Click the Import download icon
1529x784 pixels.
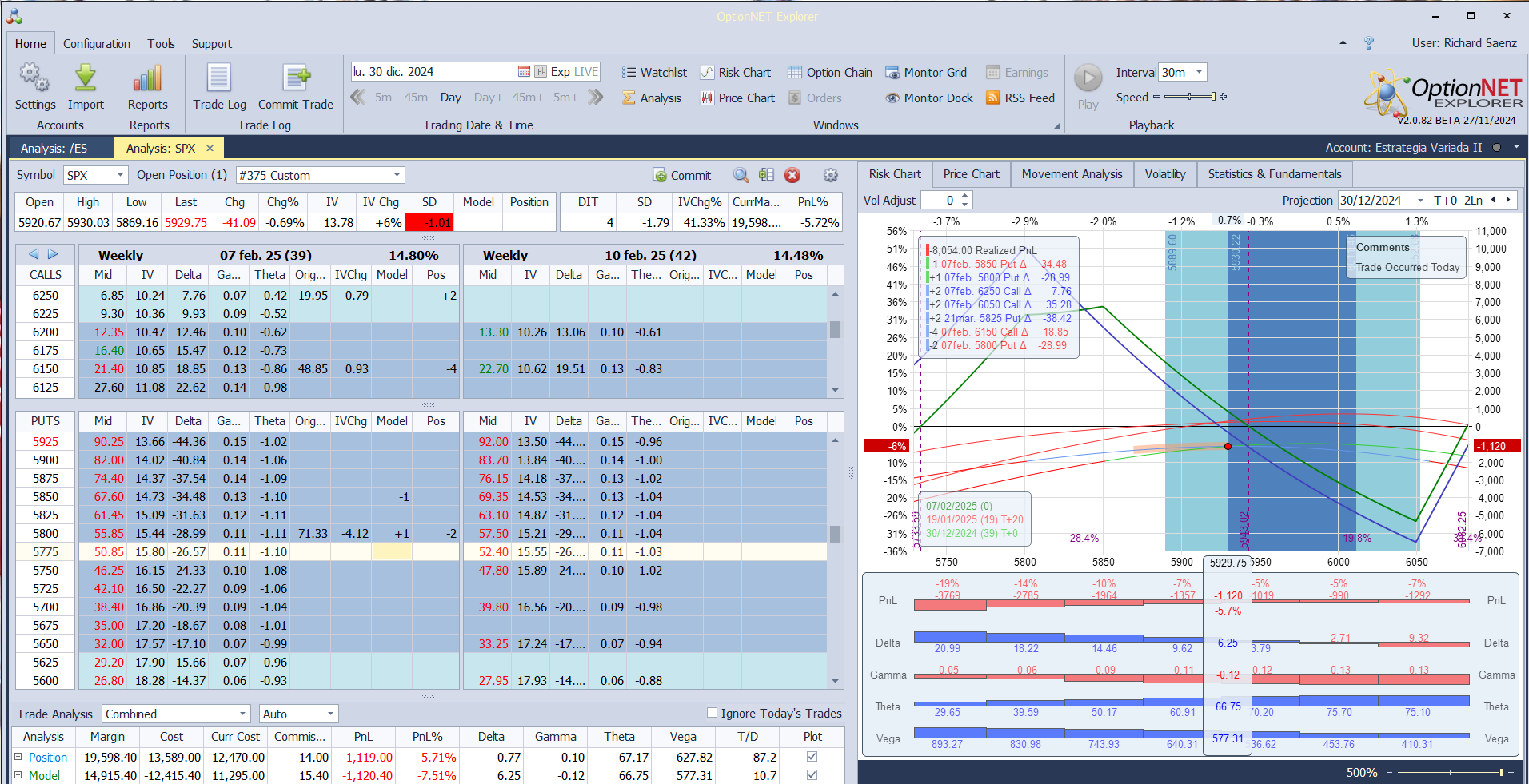click(86, 78)
